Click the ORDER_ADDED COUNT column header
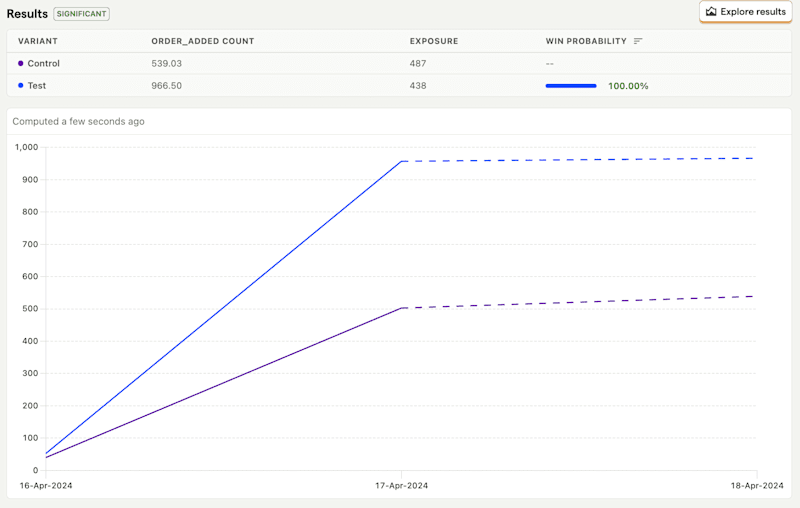800x508 pixels. point(203,41)
